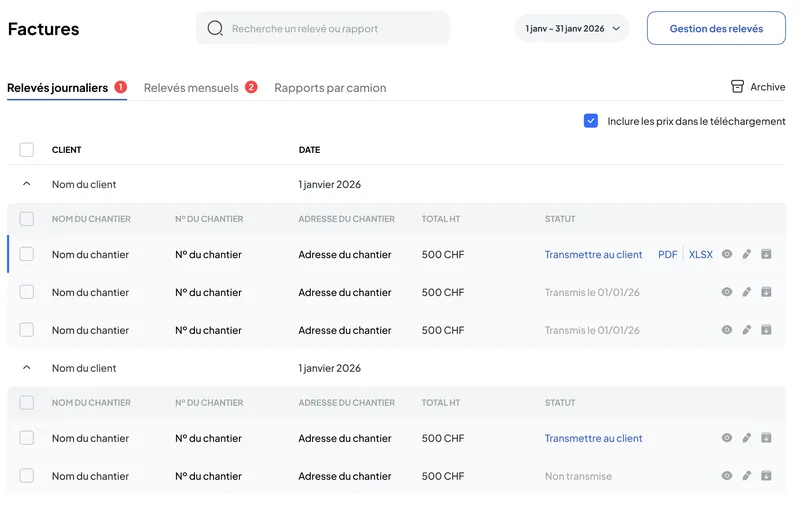Click '500 CHF' in the 'Non transmise' row
This screenshot has height=505, width=800.
pos(443,476)
